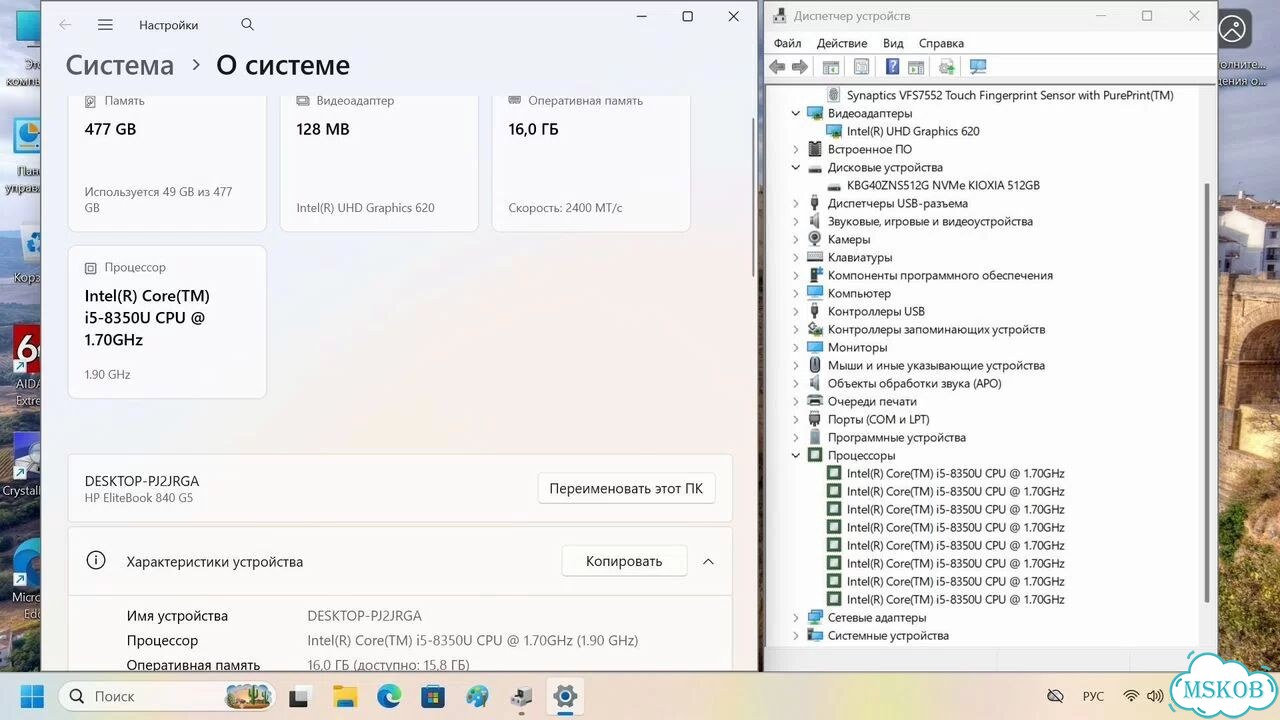Open Справка menu in Device Manager
Viewport: 1280px width, 720px height.
pos(941,43)
